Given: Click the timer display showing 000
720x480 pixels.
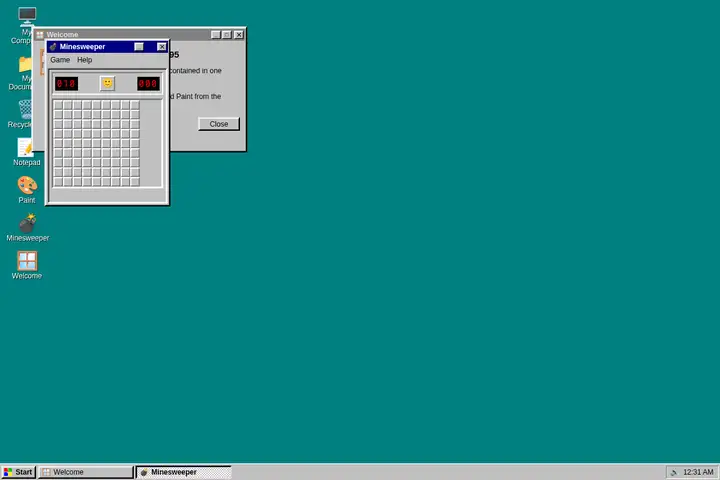Looking at the screenshot, I should click(x=148, y=84).
